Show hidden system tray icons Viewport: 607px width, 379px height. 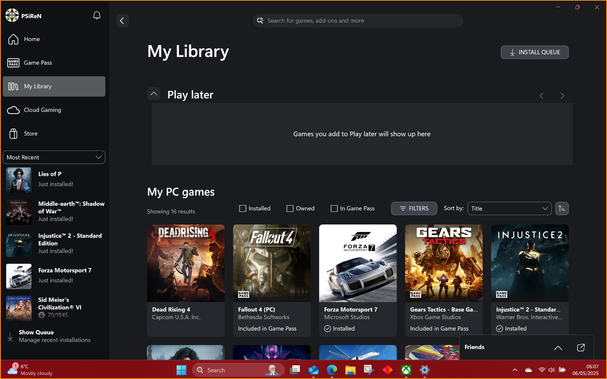(515, 370)
